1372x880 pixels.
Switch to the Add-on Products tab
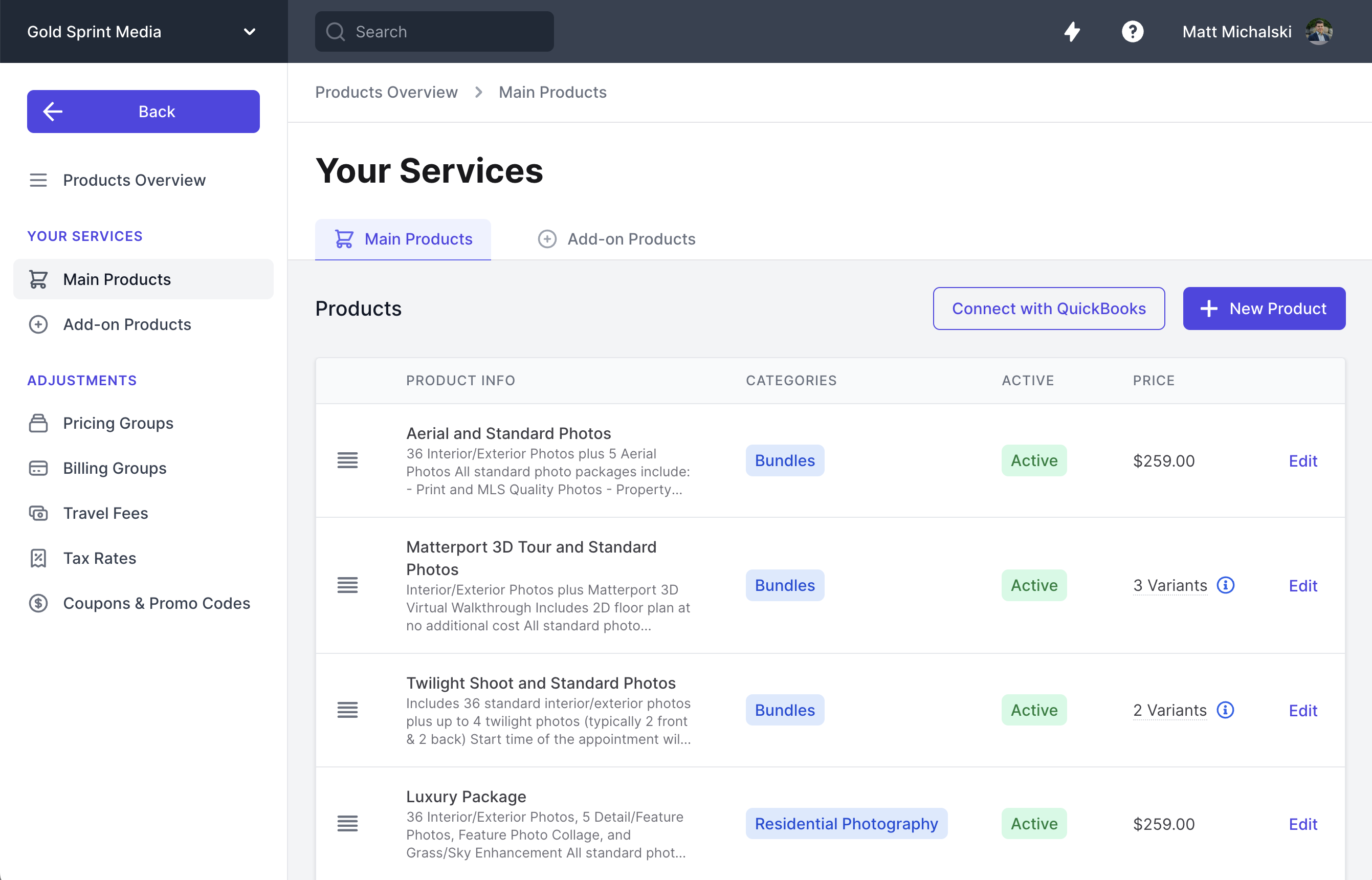pyautogui.click(x=617, y=239)
